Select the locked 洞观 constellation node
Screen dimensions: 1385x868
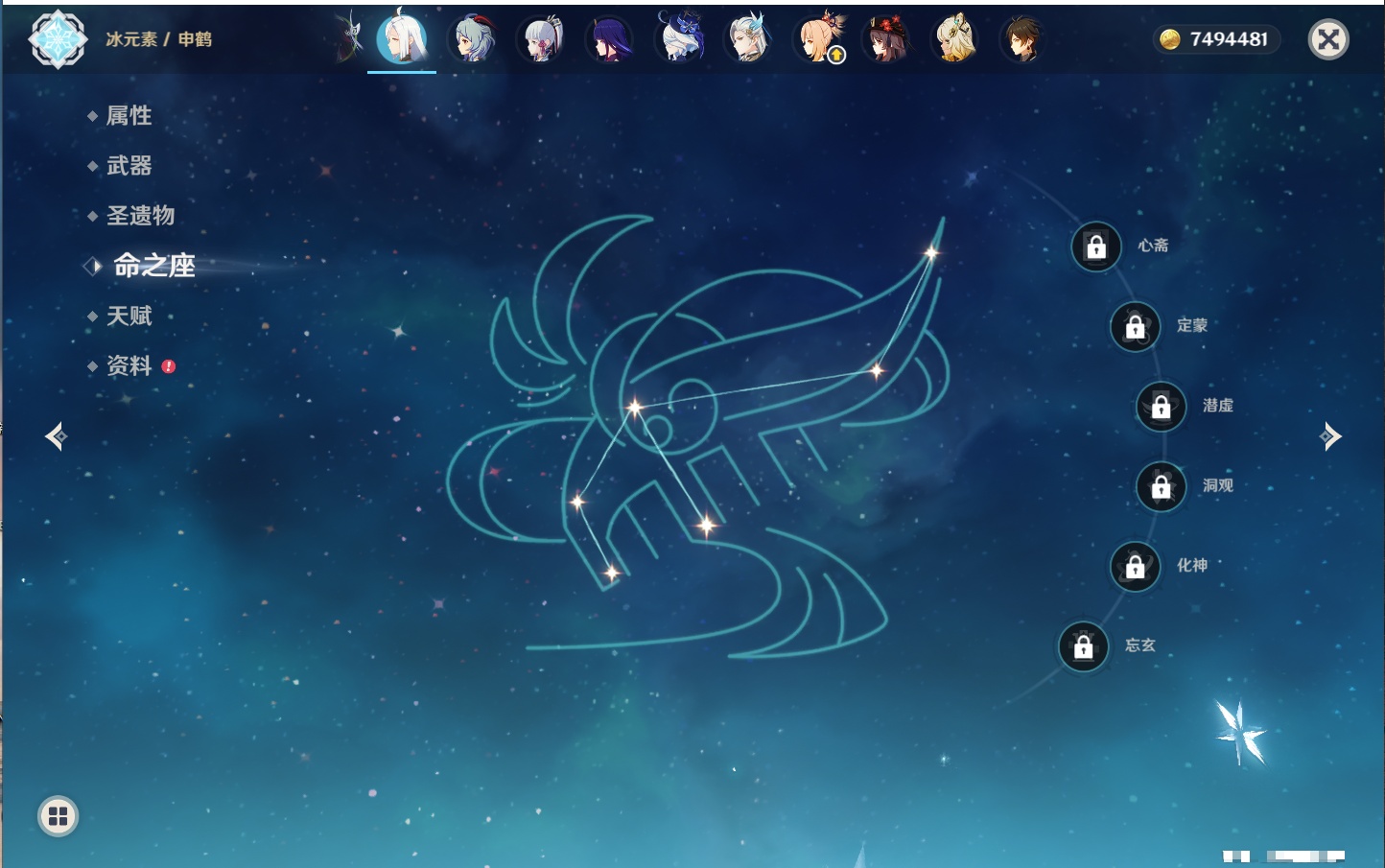[x=1162, y=486]
